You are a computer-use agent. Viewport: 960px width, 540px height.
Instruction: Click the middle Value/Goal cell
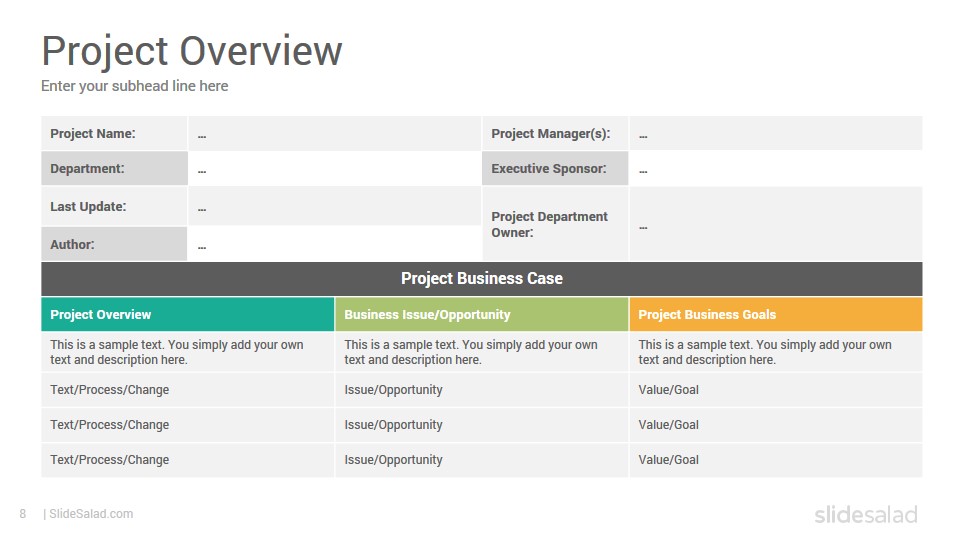[776, 425]
